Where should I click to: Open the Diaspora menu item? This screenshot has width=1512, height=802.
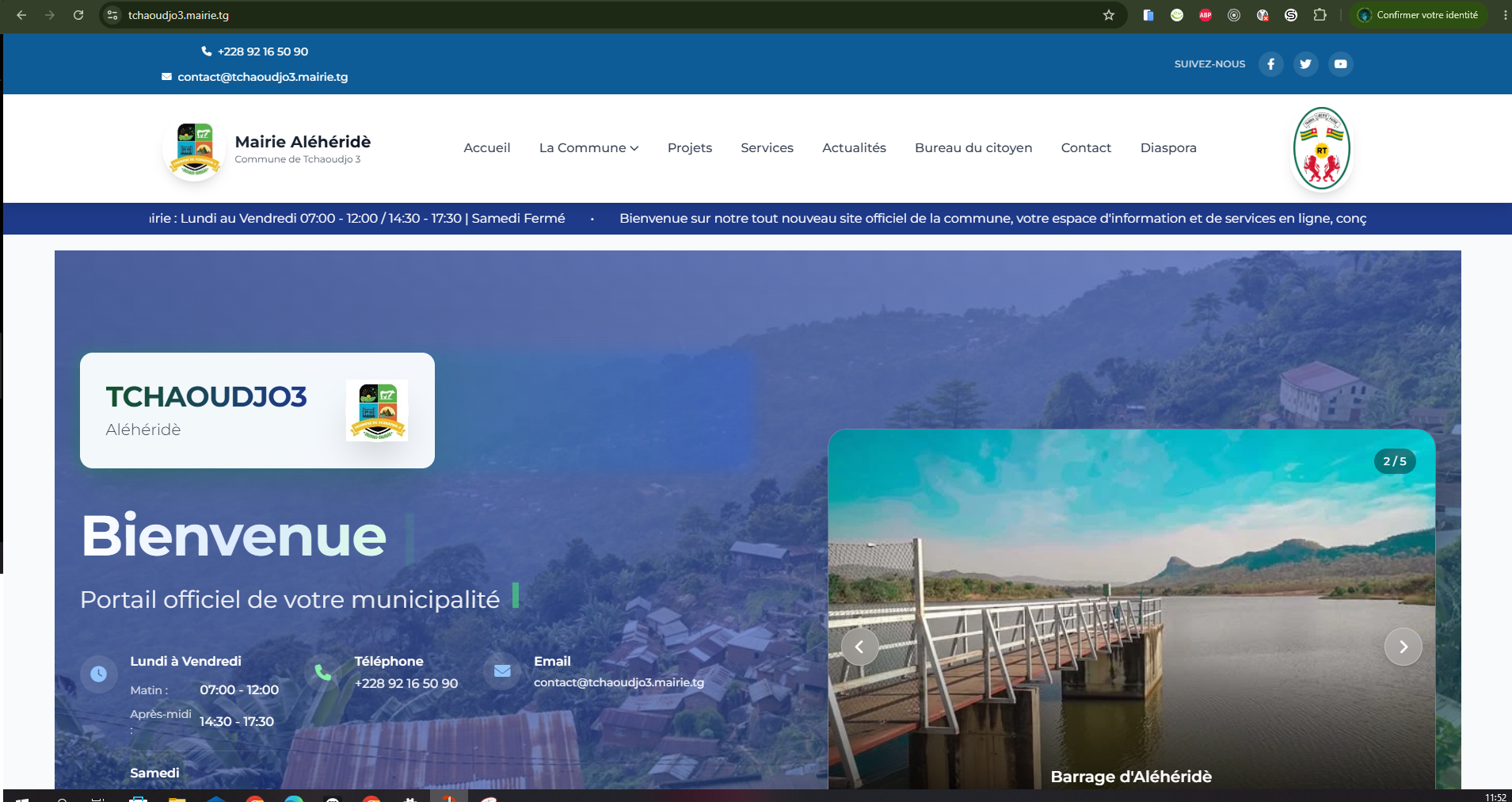1168,148
